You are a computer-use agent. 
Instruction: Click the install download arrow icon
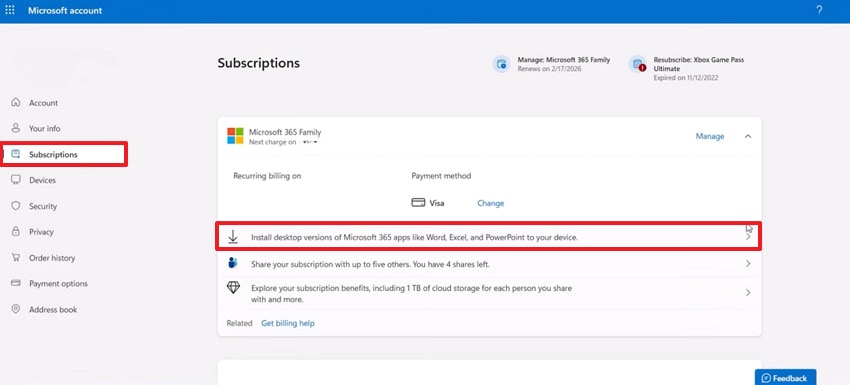[x=233, y=236]
